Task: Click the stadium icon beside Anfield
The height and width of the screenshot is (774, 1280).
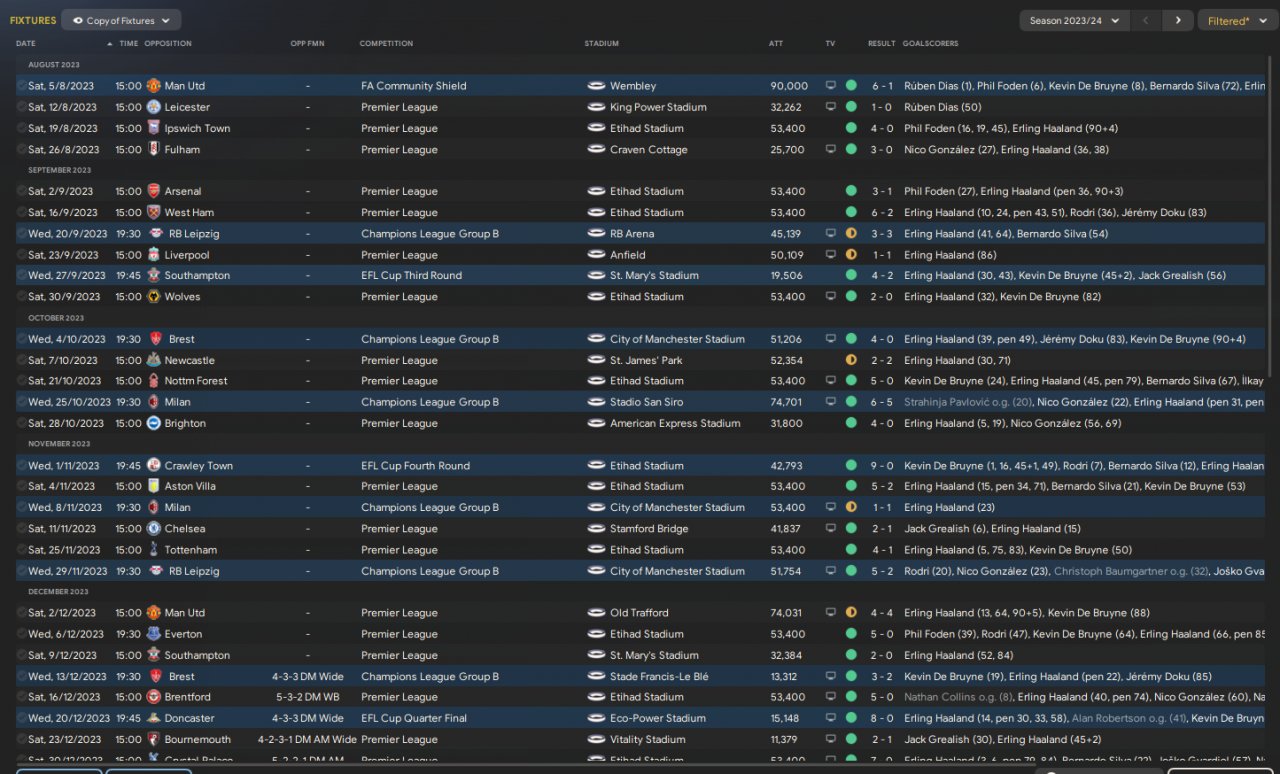Action: (596, 255)
